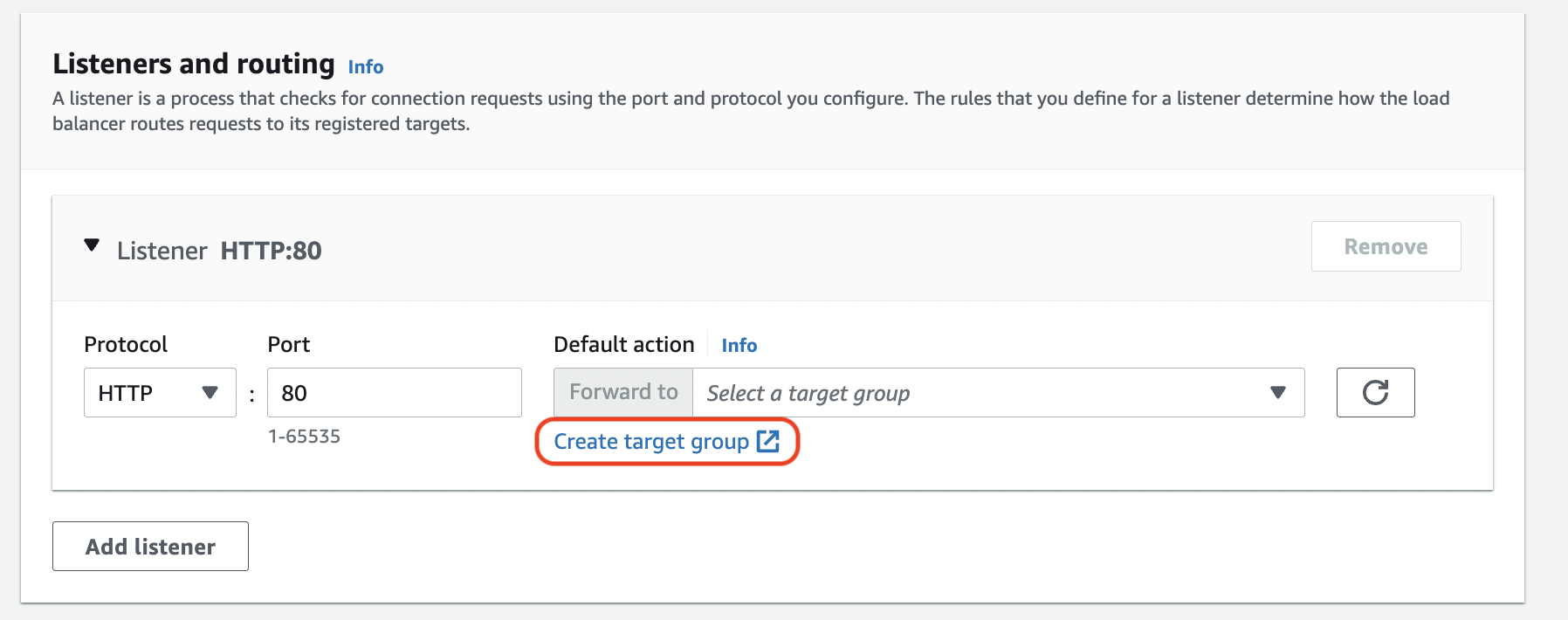
Task: Click the listener description paragraph text
Action: [x=751, y=111]
